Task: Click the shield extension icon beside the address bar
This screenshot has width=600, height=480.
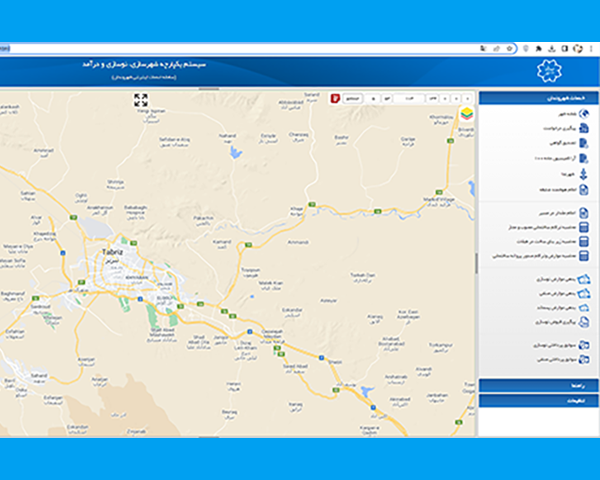Action: (x=526, y=49)
